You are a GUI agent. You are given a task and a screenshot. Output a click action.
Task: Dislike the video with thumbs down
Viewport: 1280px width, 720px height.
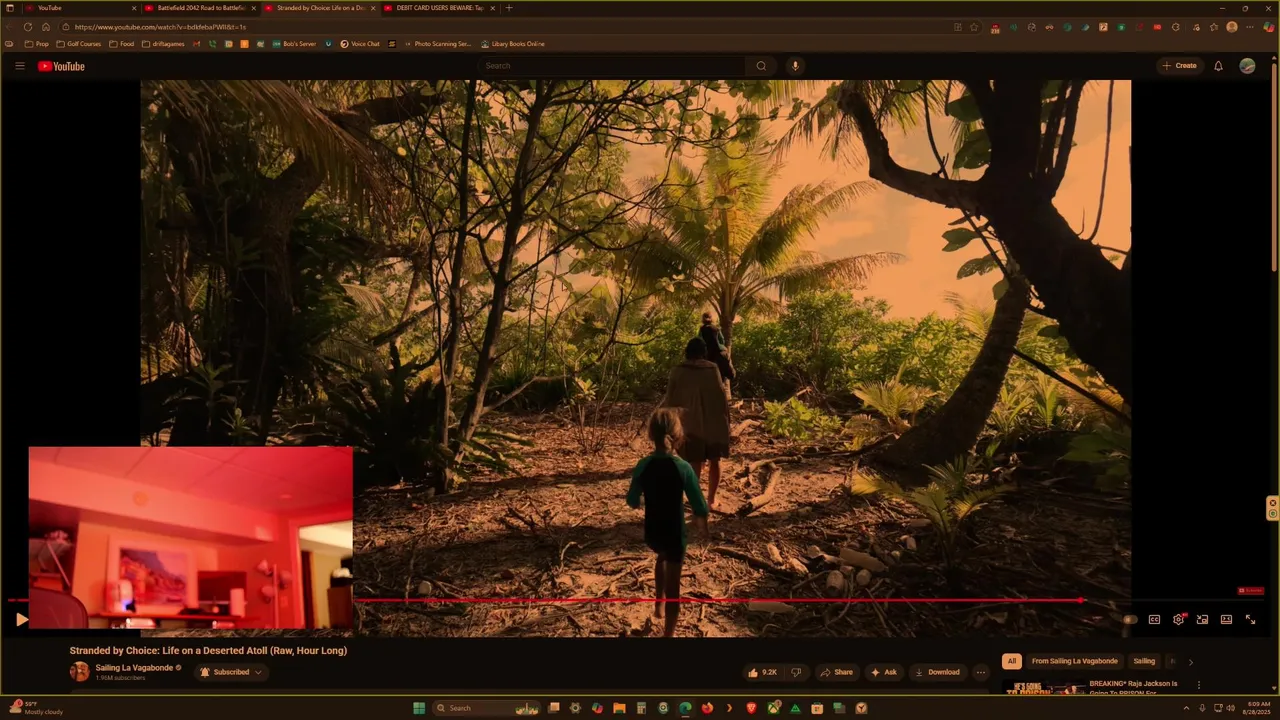click(x=796, y=672)
